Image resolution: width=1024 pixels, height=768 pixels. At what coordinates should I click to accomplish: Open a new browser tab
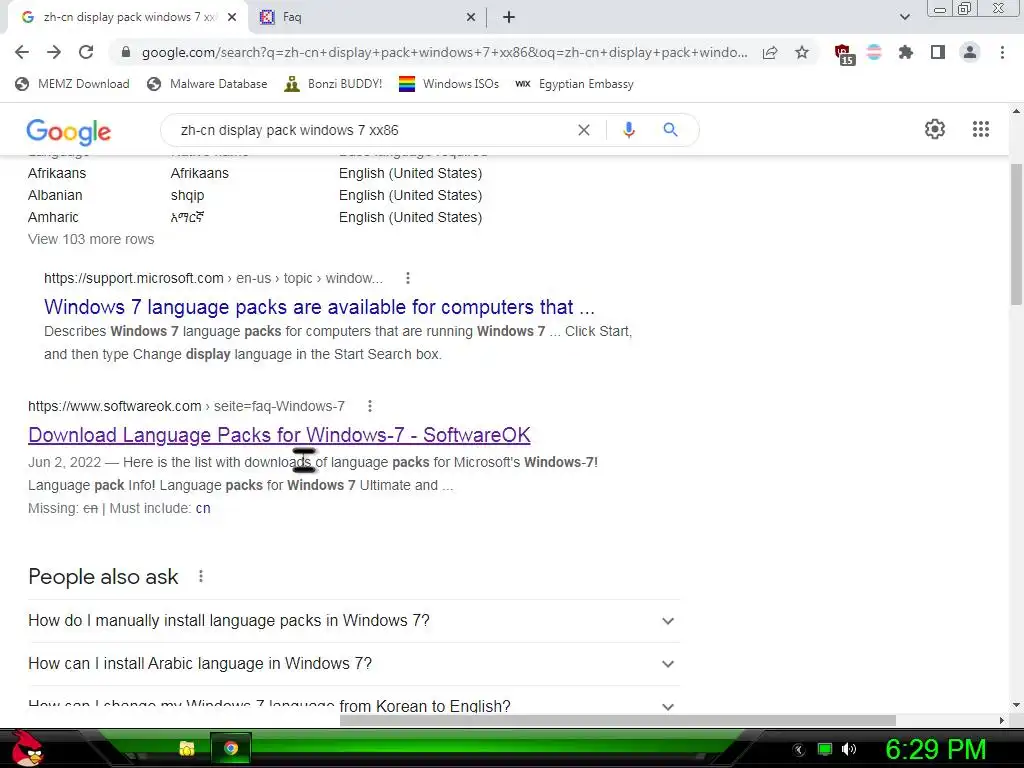tap(509, 17)
